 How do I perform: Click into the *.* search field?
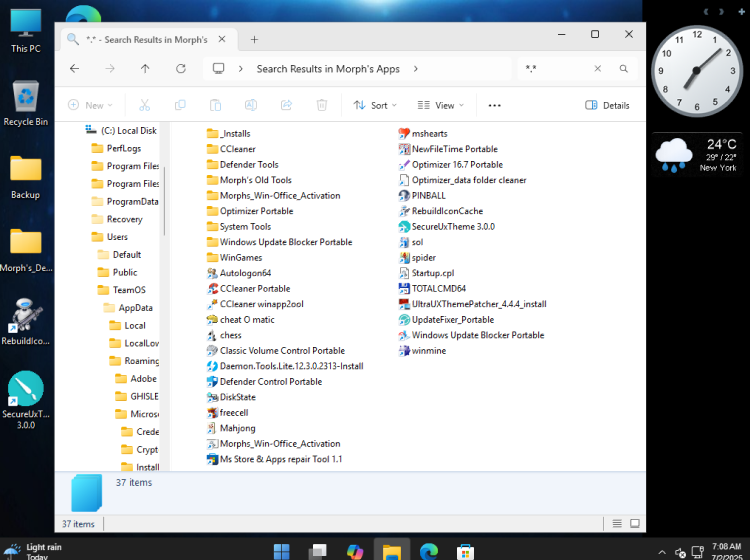[556, 69]
